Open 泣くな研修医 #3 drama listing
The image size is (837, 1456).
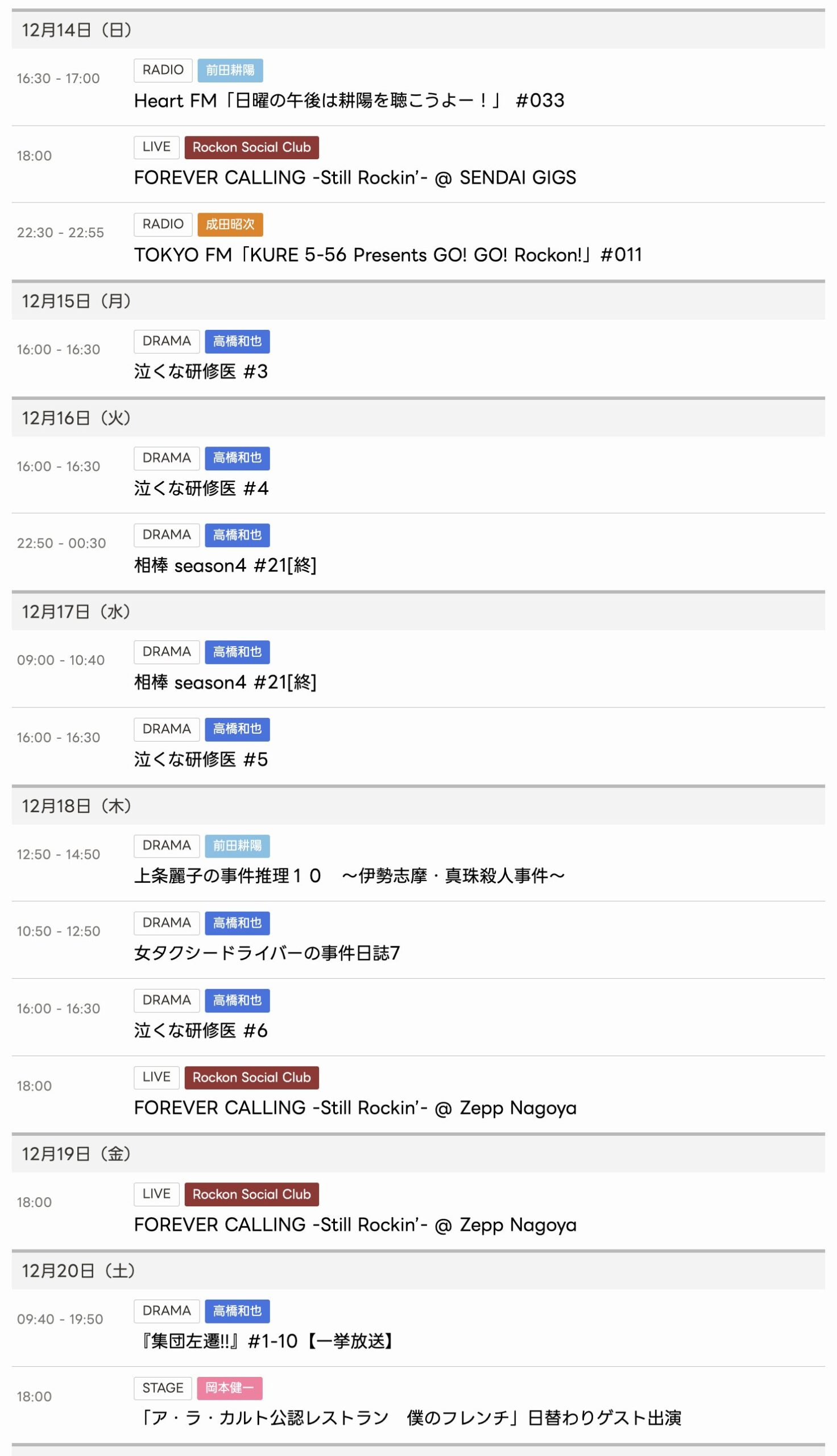(201, 371)
